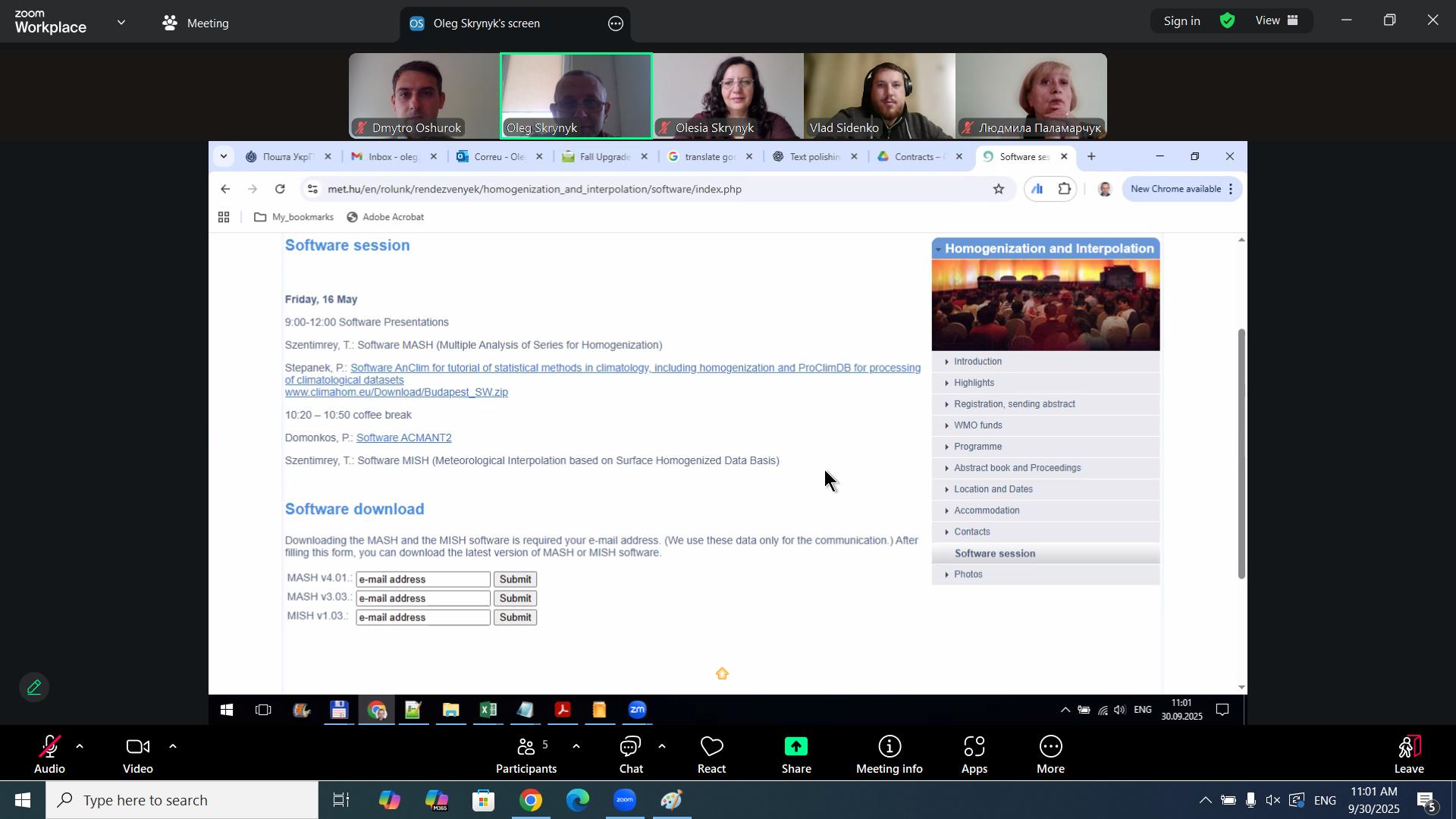Open the Chat panel
This screenshot has width=1456, height=819.
(630, 754)
